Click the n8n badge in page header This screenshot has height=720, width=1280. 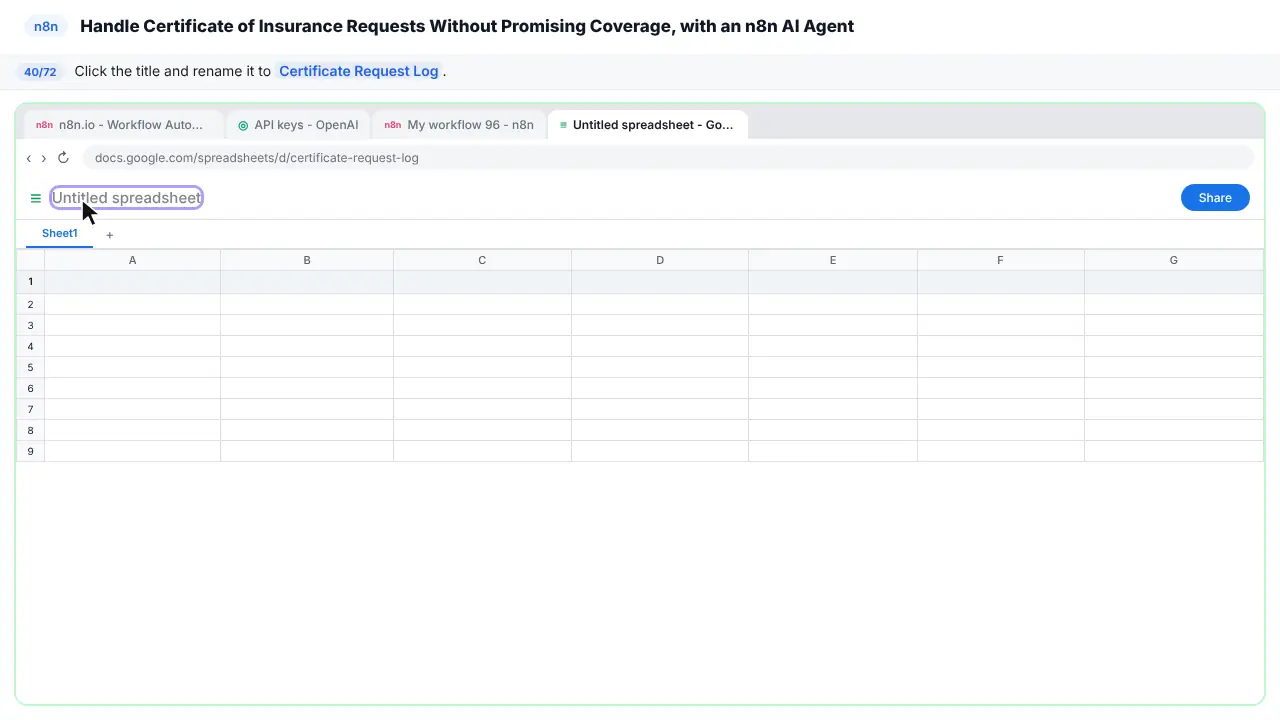(x=46, y=27)
